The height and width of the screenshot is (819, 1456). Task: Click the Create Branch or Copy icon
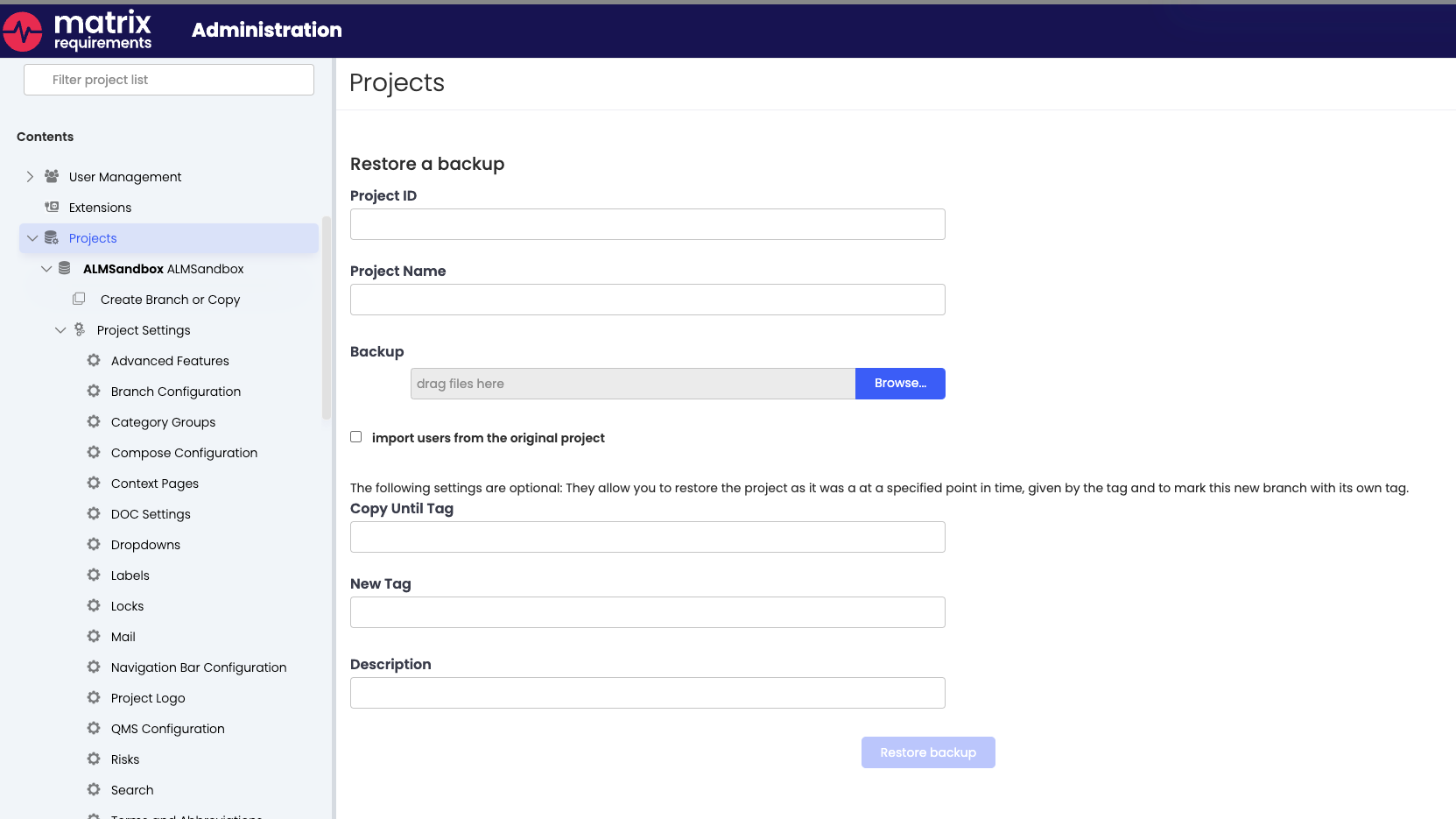point(79,299)
